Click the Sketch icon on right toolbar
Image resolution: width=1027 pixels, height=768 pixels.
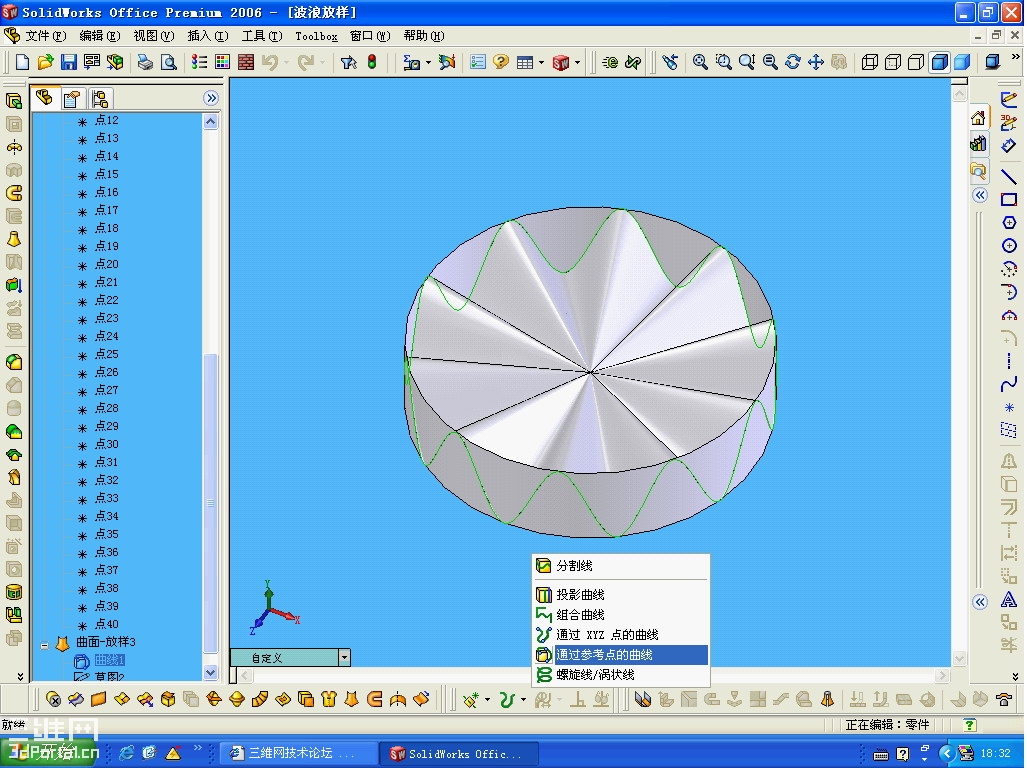tap(1009, 100)
